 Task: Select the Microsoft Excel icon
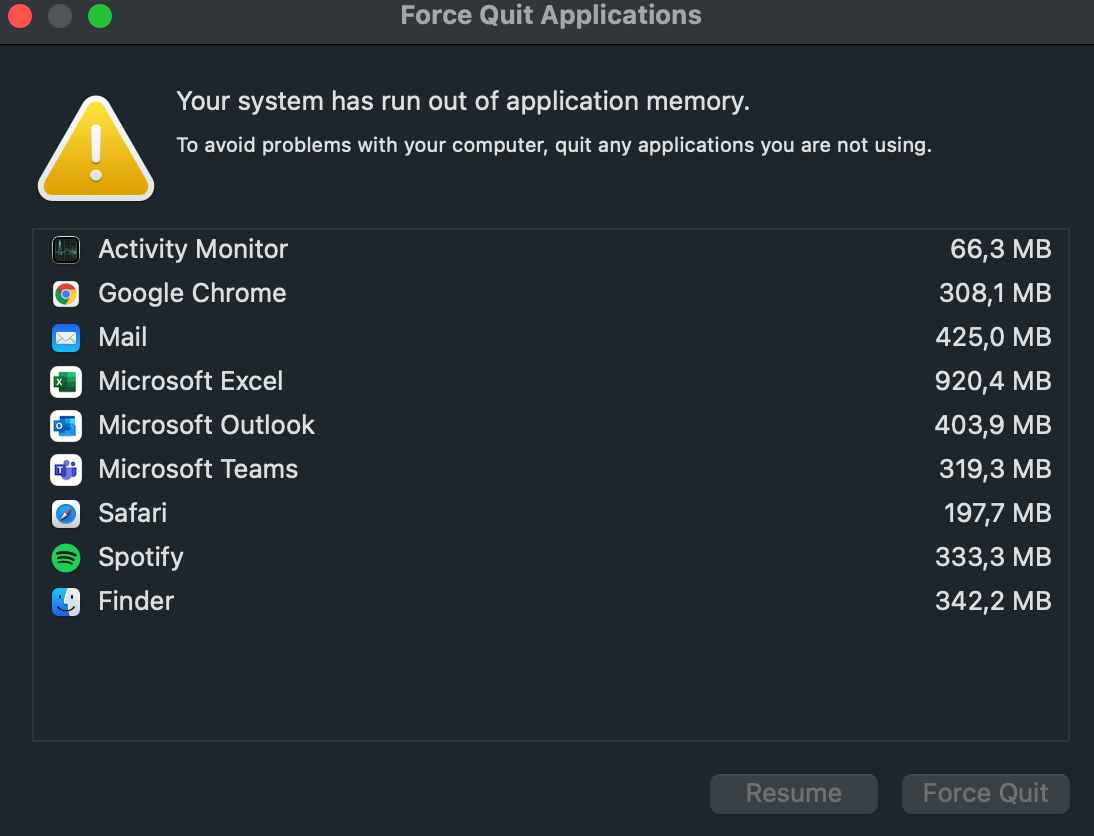66,382
